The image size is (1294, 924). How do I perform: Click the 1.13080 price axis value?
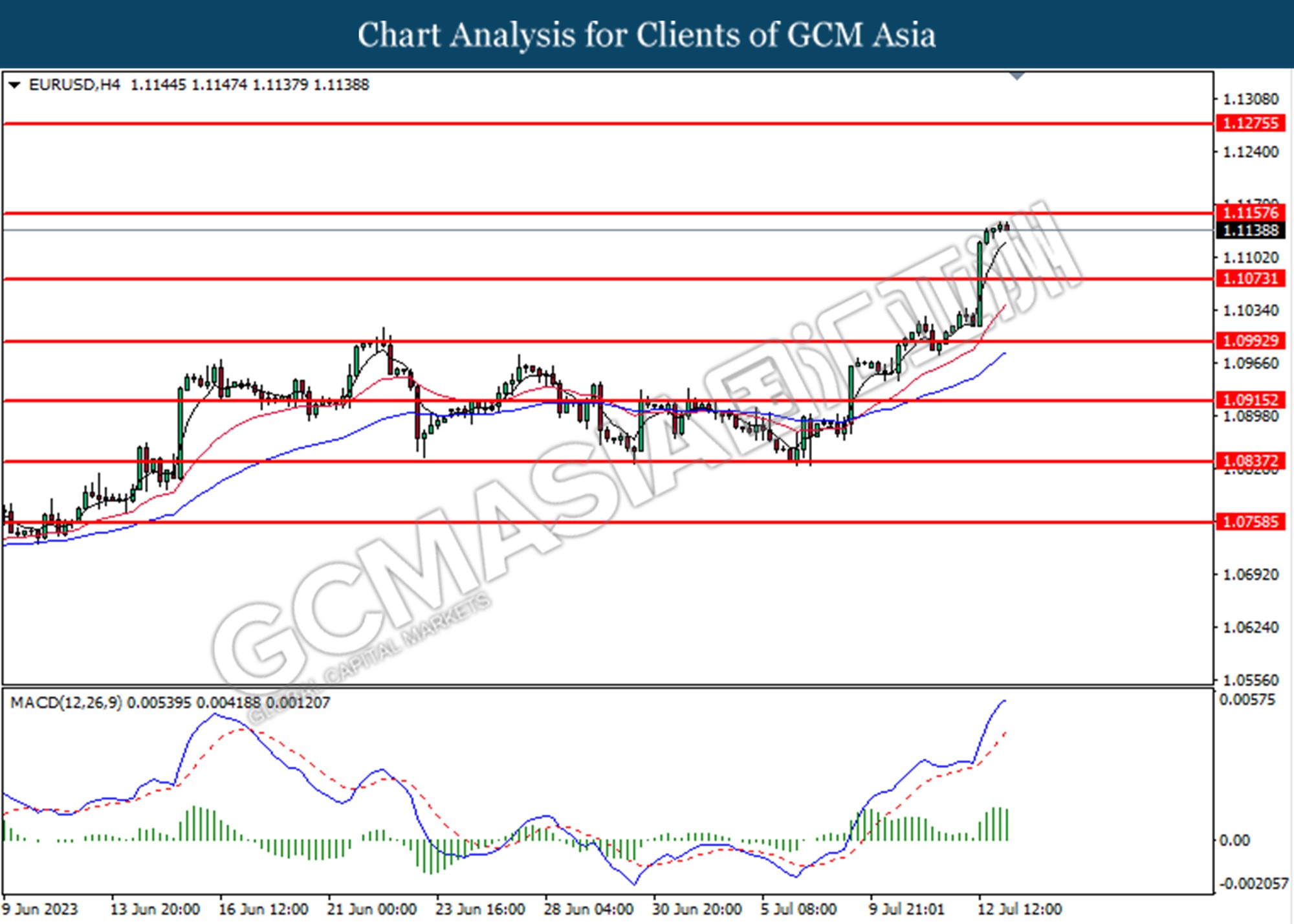click(x=1251, y=99)
